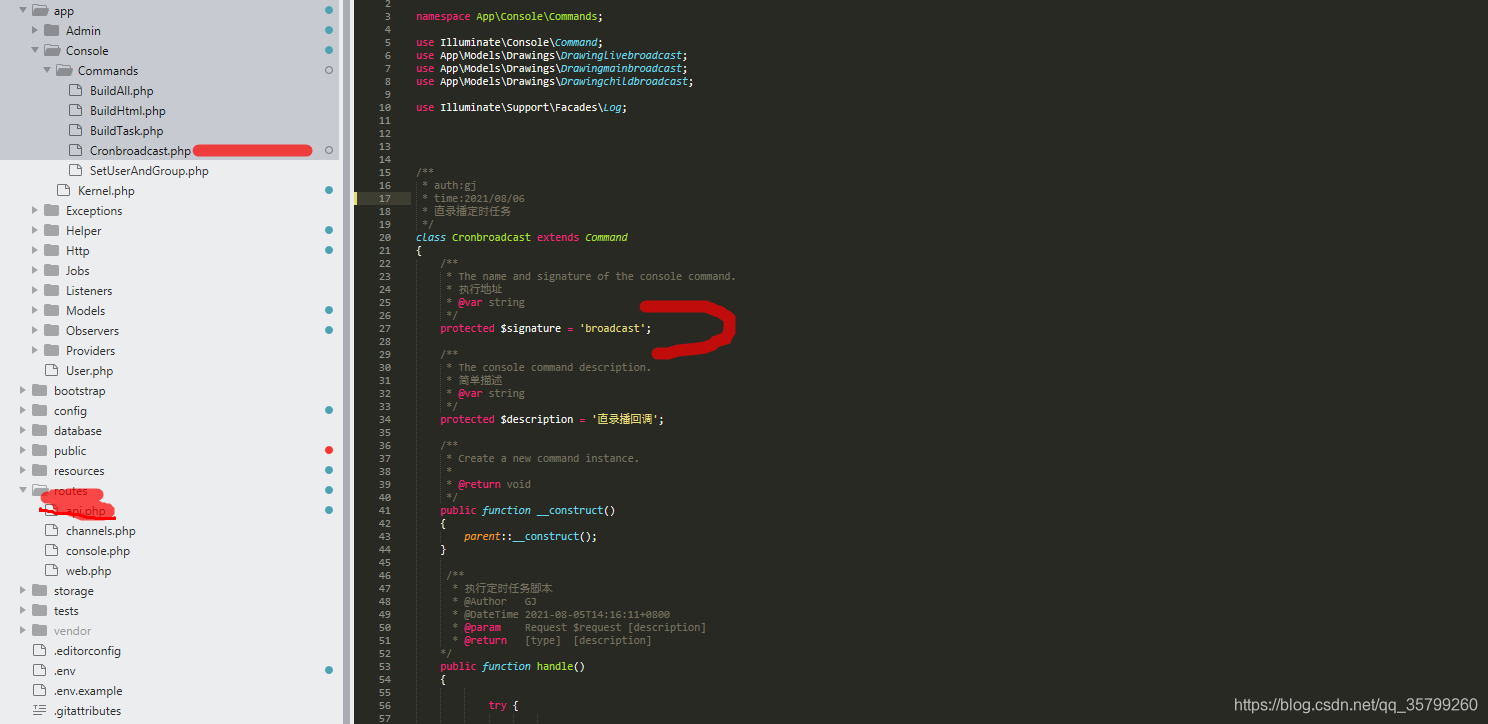The width and height of the screenshot is (1488, 724).
Task: Click the blue dot next to the .env file
Action: 328,670
